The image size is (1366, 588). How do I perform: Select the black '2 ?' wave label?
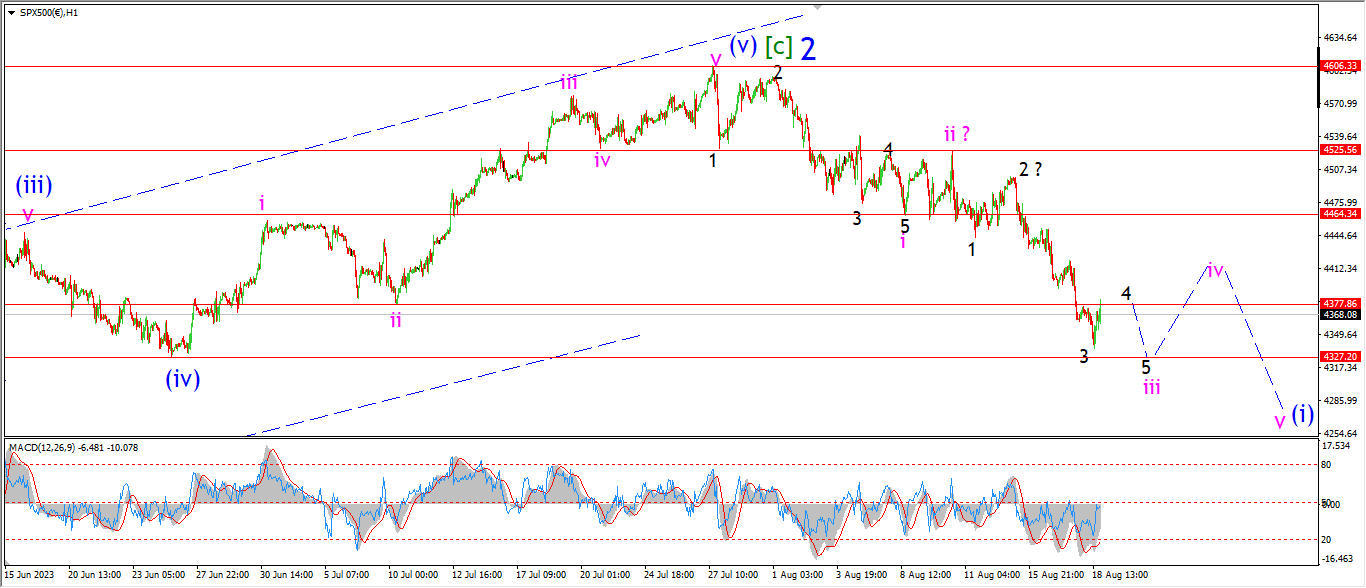coord(1031,169)
